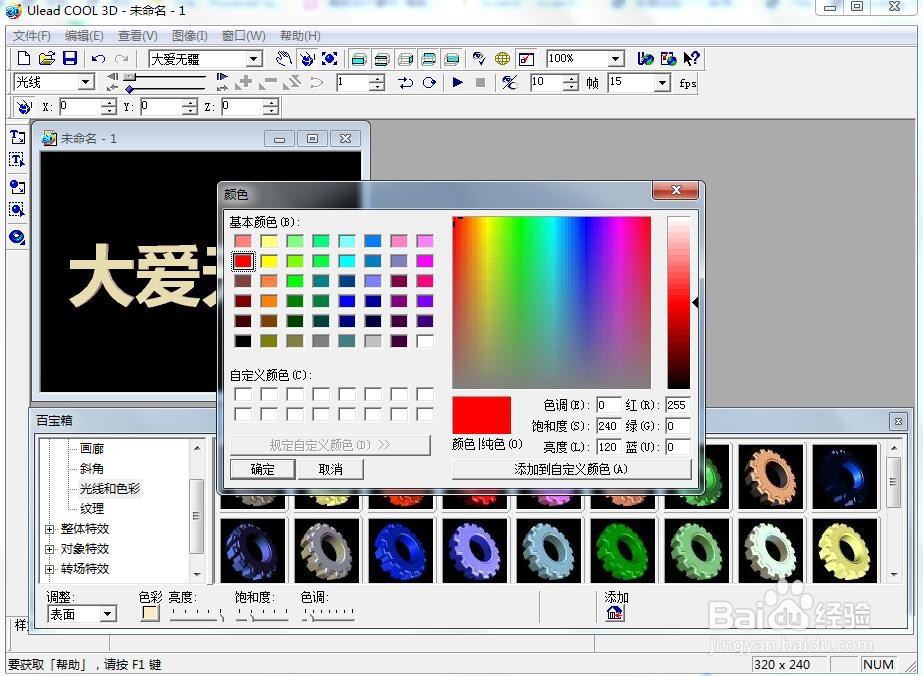Click in the 饱和度(S) input field
Viewport: 923px width, 676px height.
pos(608,426)
